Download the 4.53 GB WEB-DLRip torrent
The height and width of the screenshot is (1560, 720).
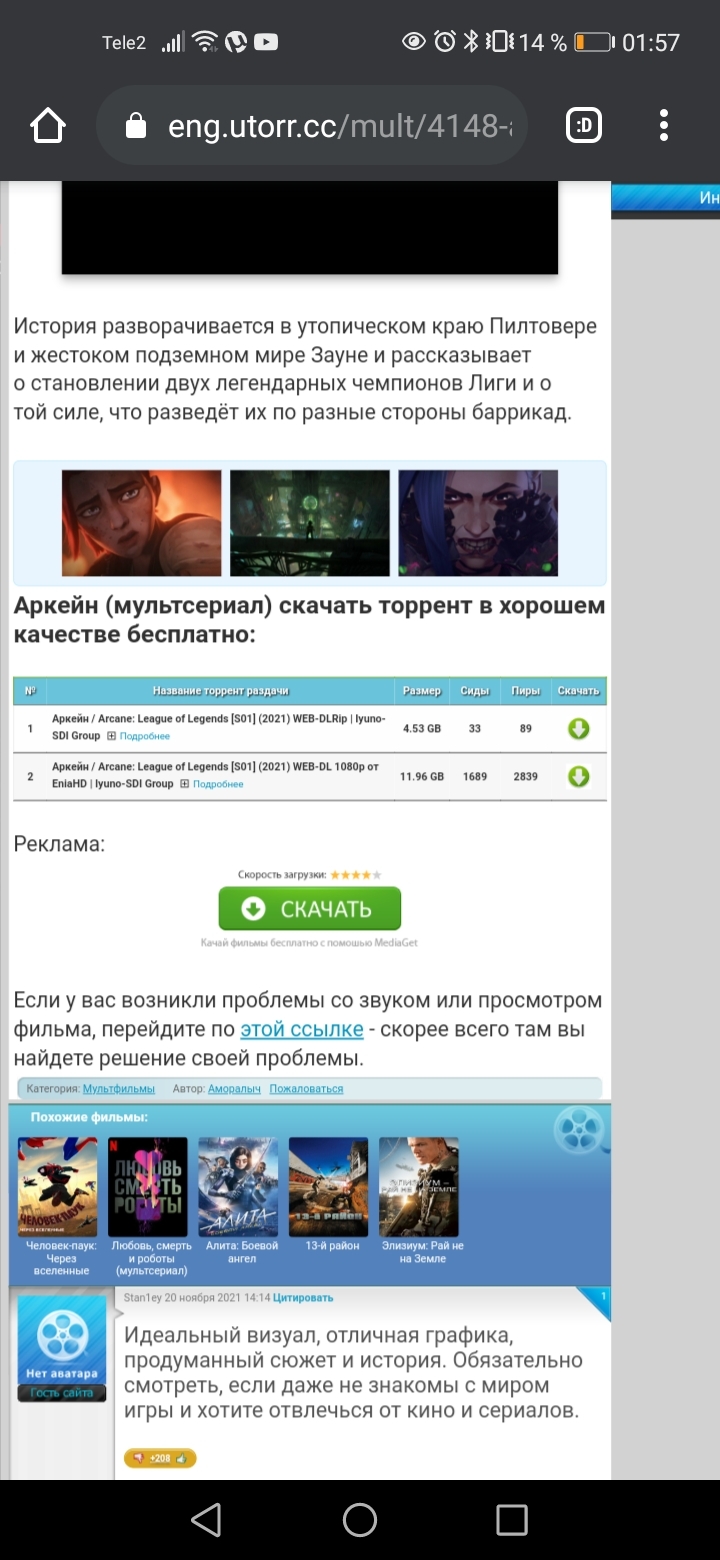click(x=578, y=729)
